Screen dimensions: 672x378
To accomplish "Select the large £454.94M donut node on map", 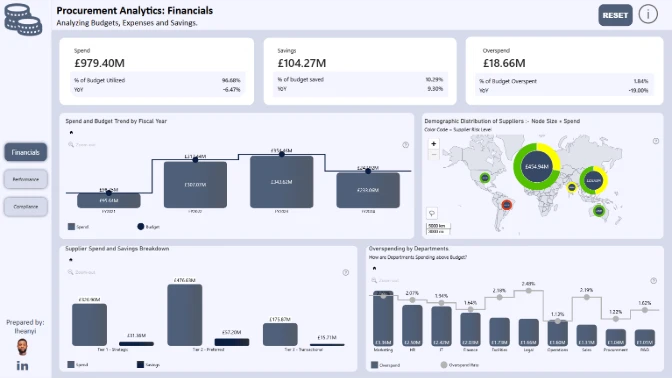I will 537,166.
